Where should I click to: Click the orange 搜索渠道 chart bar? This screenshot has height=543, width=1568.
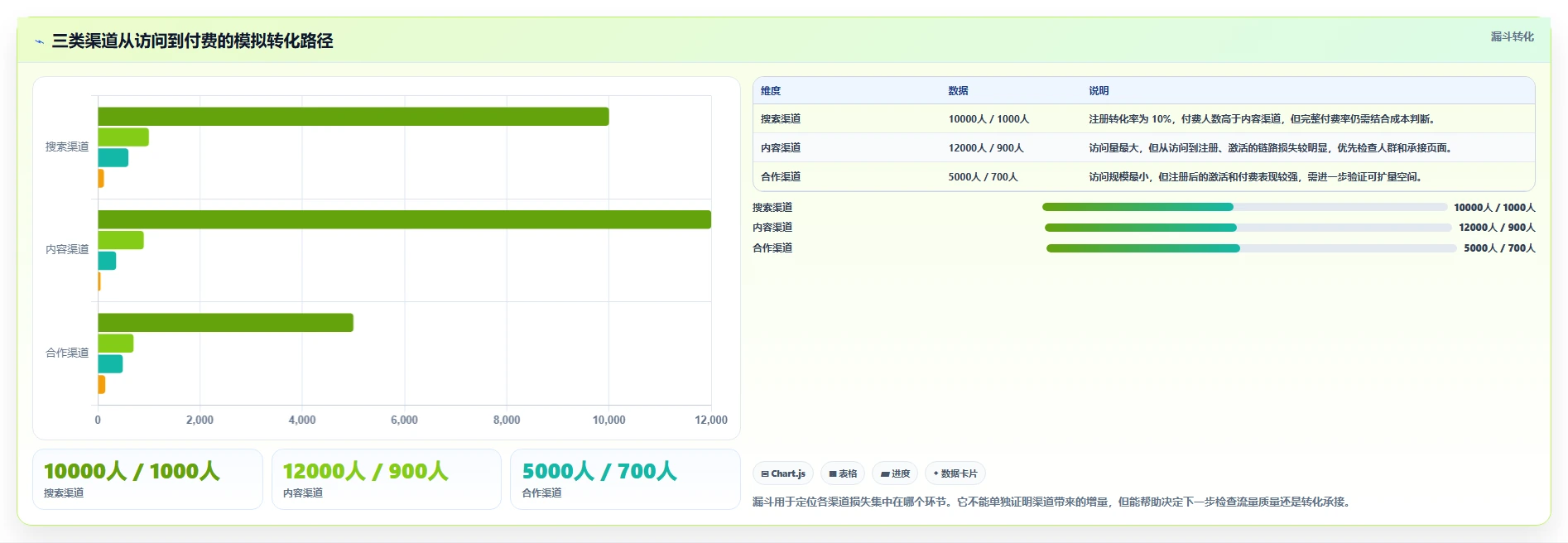100,178
